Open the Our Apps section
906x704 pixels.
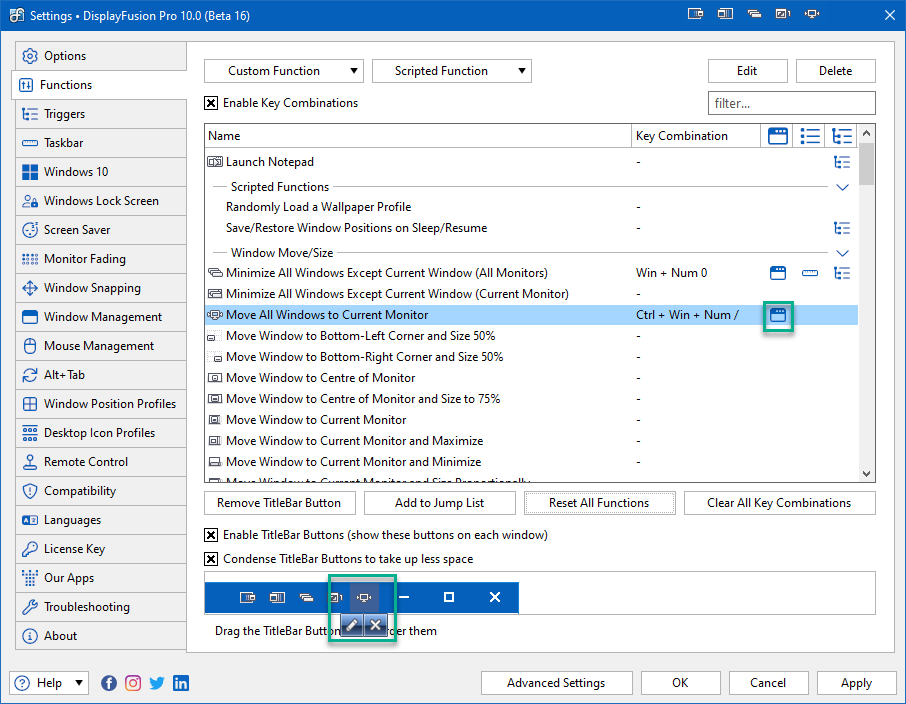(x=101, y=577)
